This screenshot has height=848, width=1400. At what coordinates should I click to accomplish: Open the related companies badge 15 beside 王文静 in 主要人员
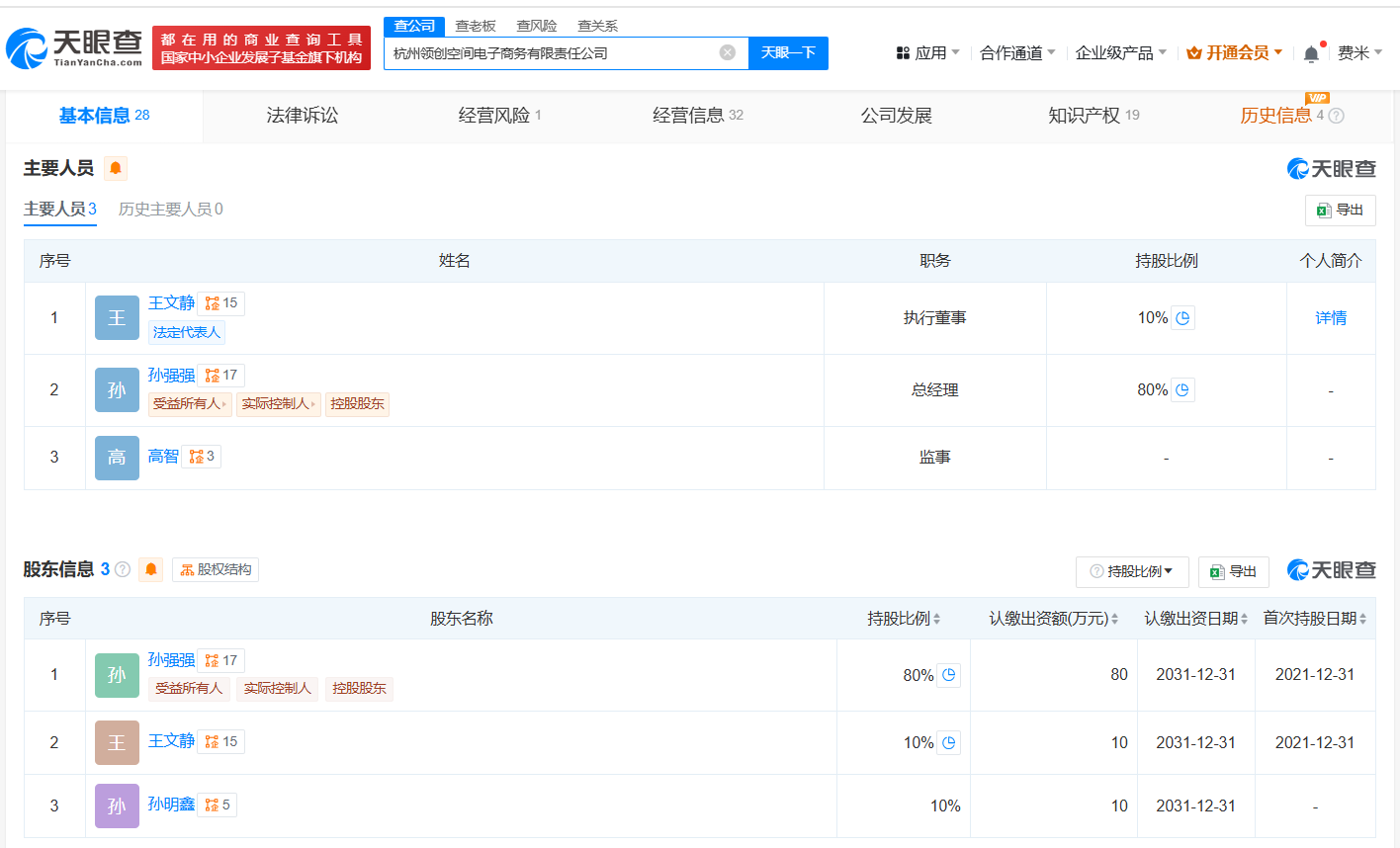click(x=221, y=303)
